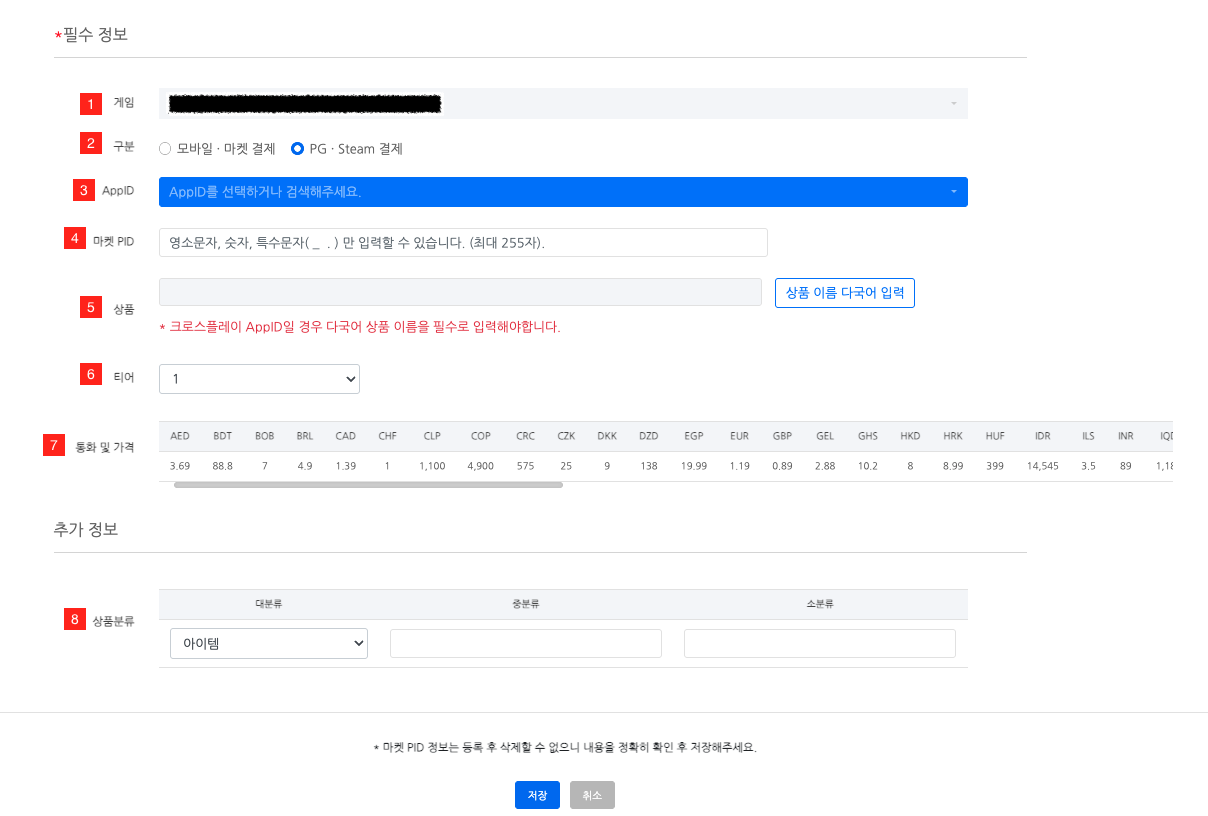This screenshot has width=1208, height=816.
Task: Click the red number 5 badge beside 상품
Action: click(92, 307)
